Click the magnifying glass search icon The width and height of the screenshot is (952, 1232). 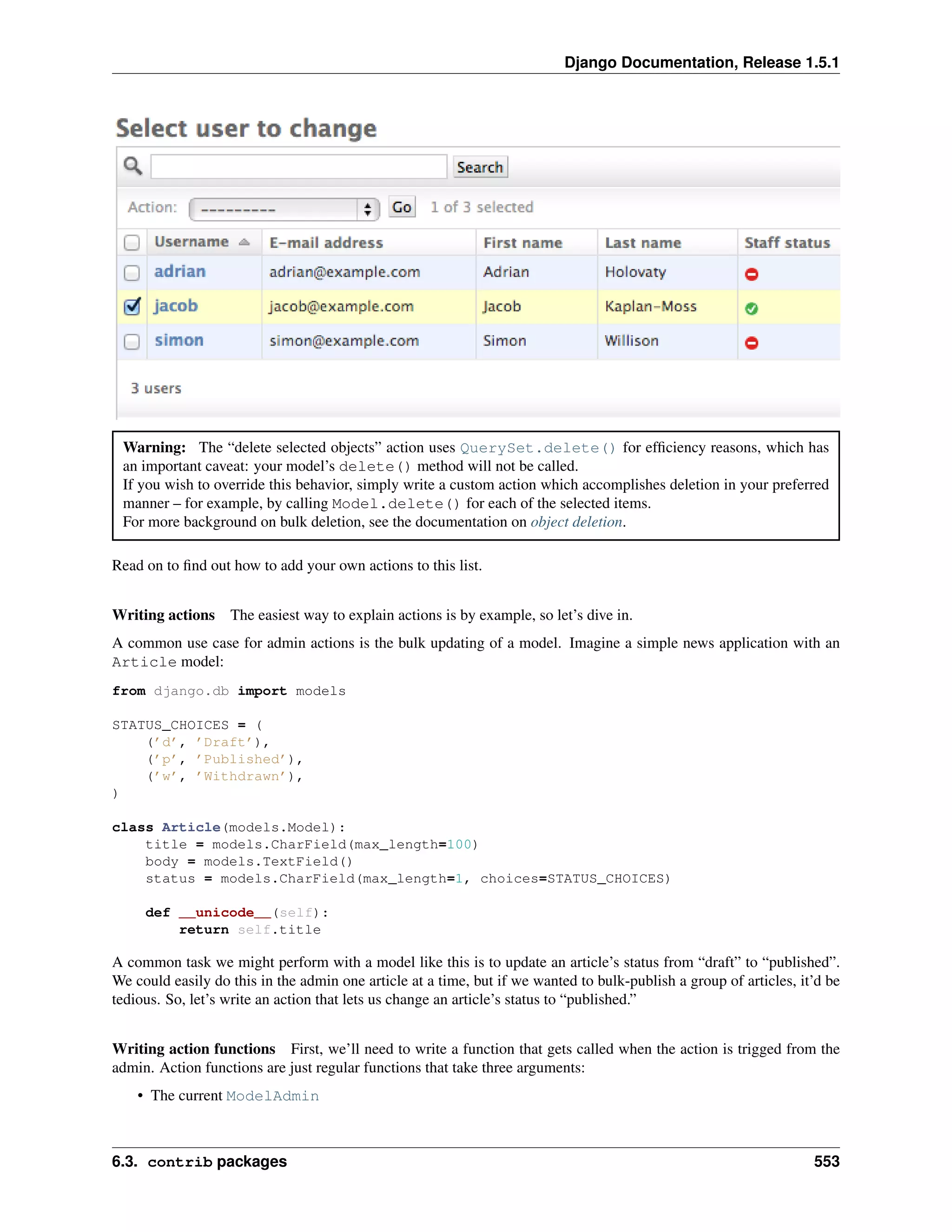pyautogui.click(x=132, y=166)
